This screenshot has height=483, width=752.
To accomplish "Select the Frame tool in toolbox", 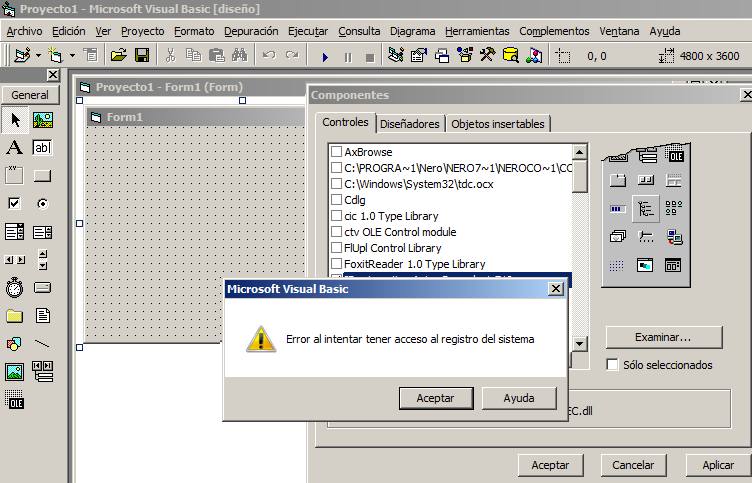I will click(x=14, y=176).
